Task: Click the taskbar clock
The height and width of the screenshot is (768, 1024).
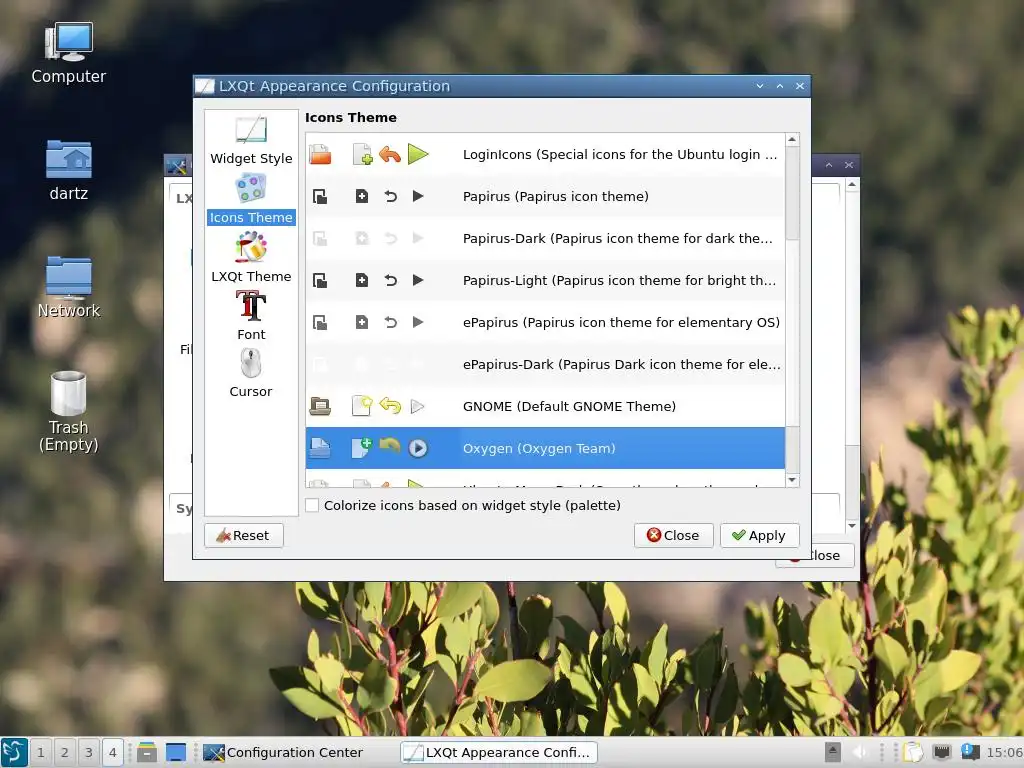Action: point(1004,752)
